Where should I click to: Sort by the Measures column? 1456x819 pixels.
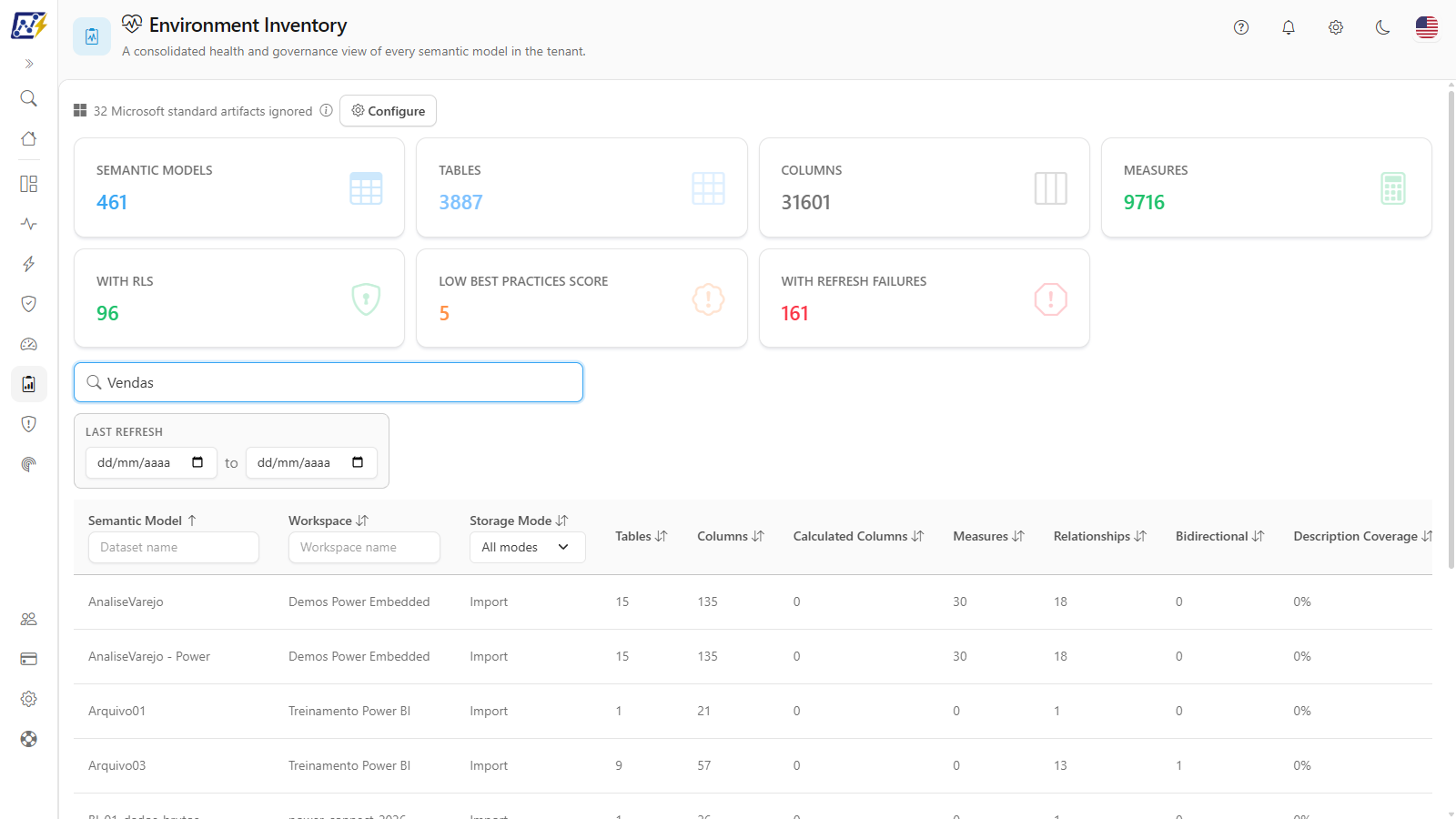coord(988,536)
